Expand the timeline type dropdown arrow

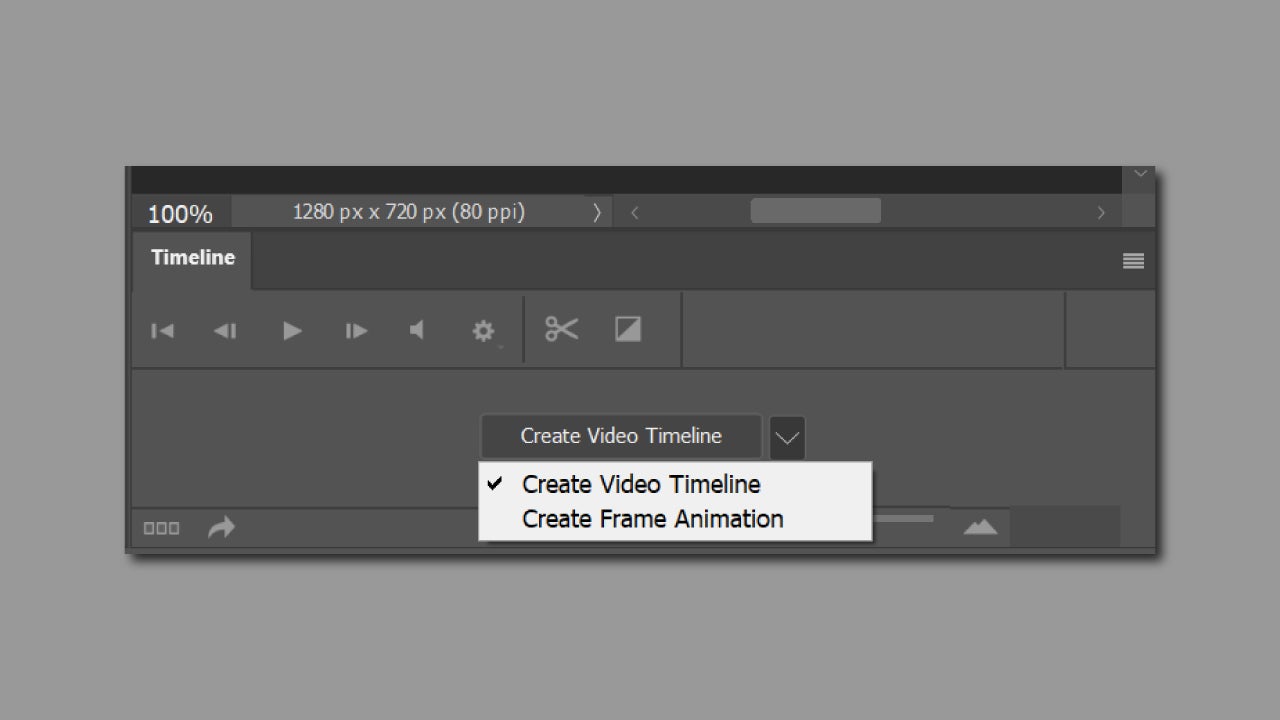pyautogui.click(x=787, y=437)
